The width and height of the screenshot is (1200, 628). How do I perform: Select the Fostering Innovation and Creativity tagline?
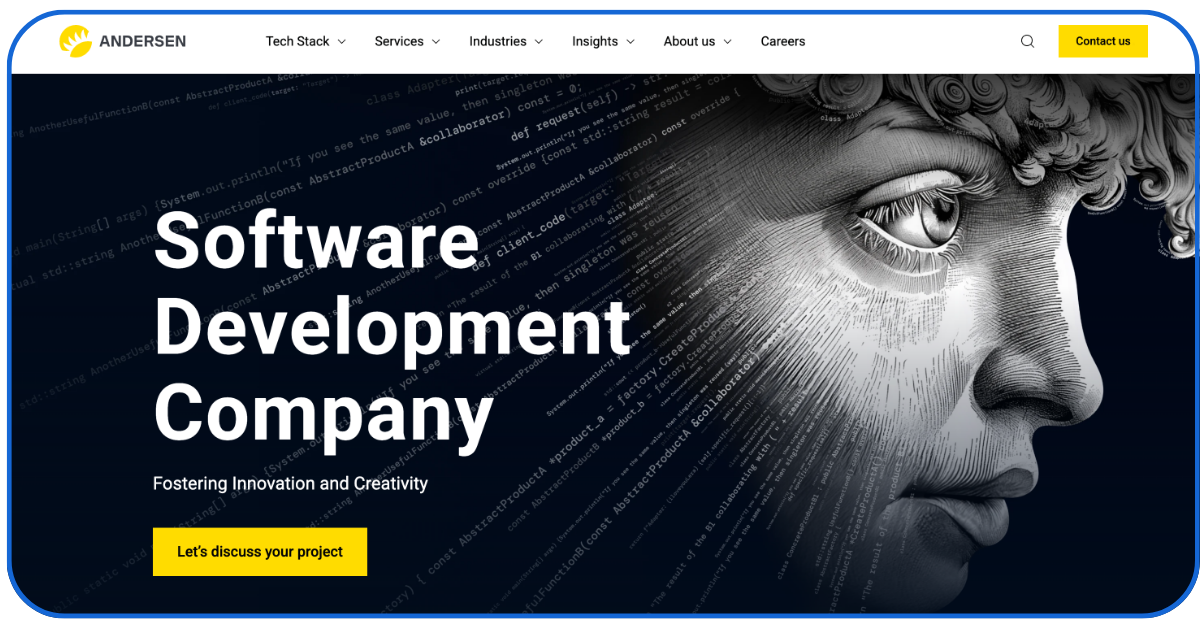click(x=290, y=483)
